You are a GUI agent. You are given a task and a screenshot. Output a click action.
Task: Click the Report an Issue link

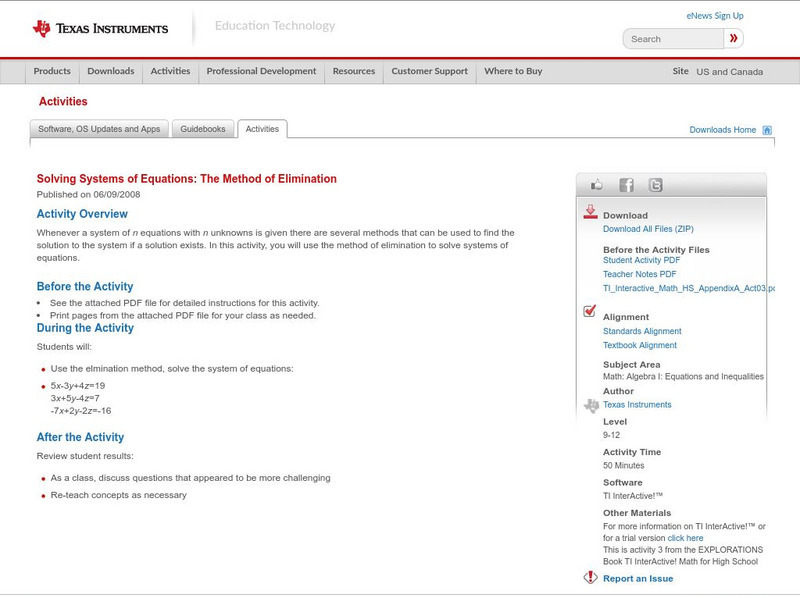638,579
